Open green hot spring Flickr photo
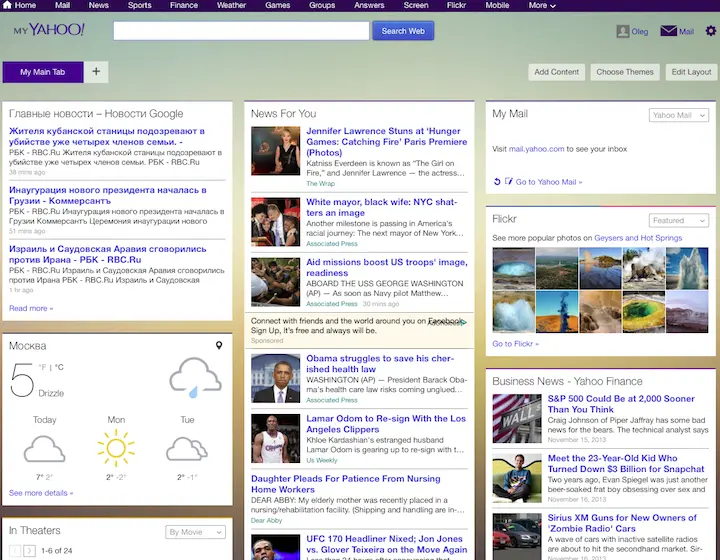 pos(643,311)
